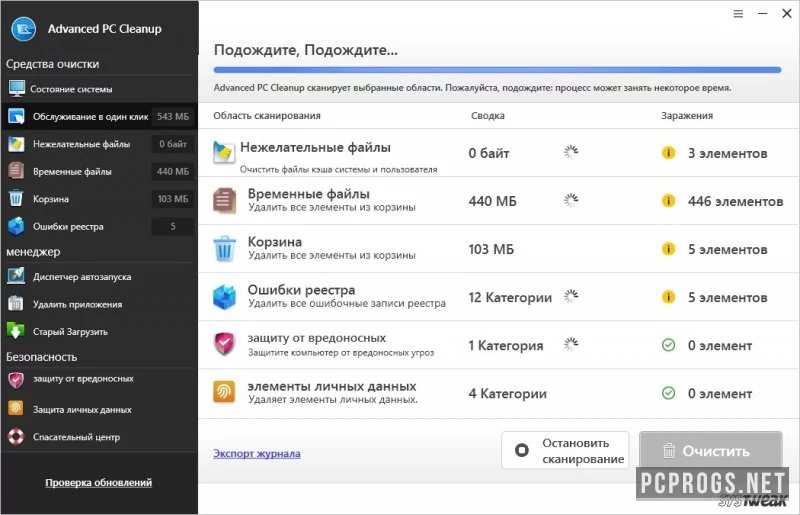This screenshot has width=800, height=515.
Task: Open Спасательный центр in the sidebar
Action: 99,437
